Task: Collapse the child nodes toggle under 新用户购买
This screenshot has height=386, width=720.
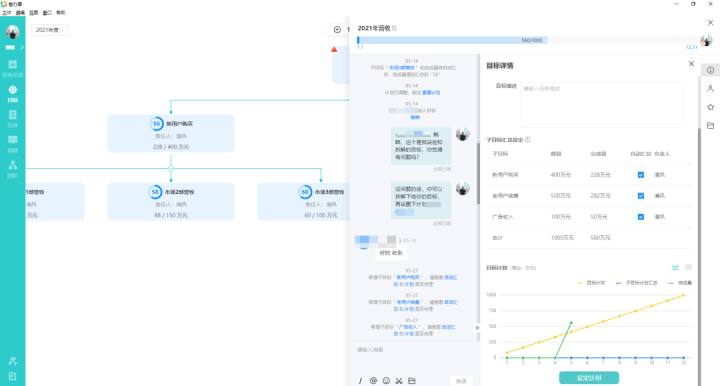Action: coord(171,168)
